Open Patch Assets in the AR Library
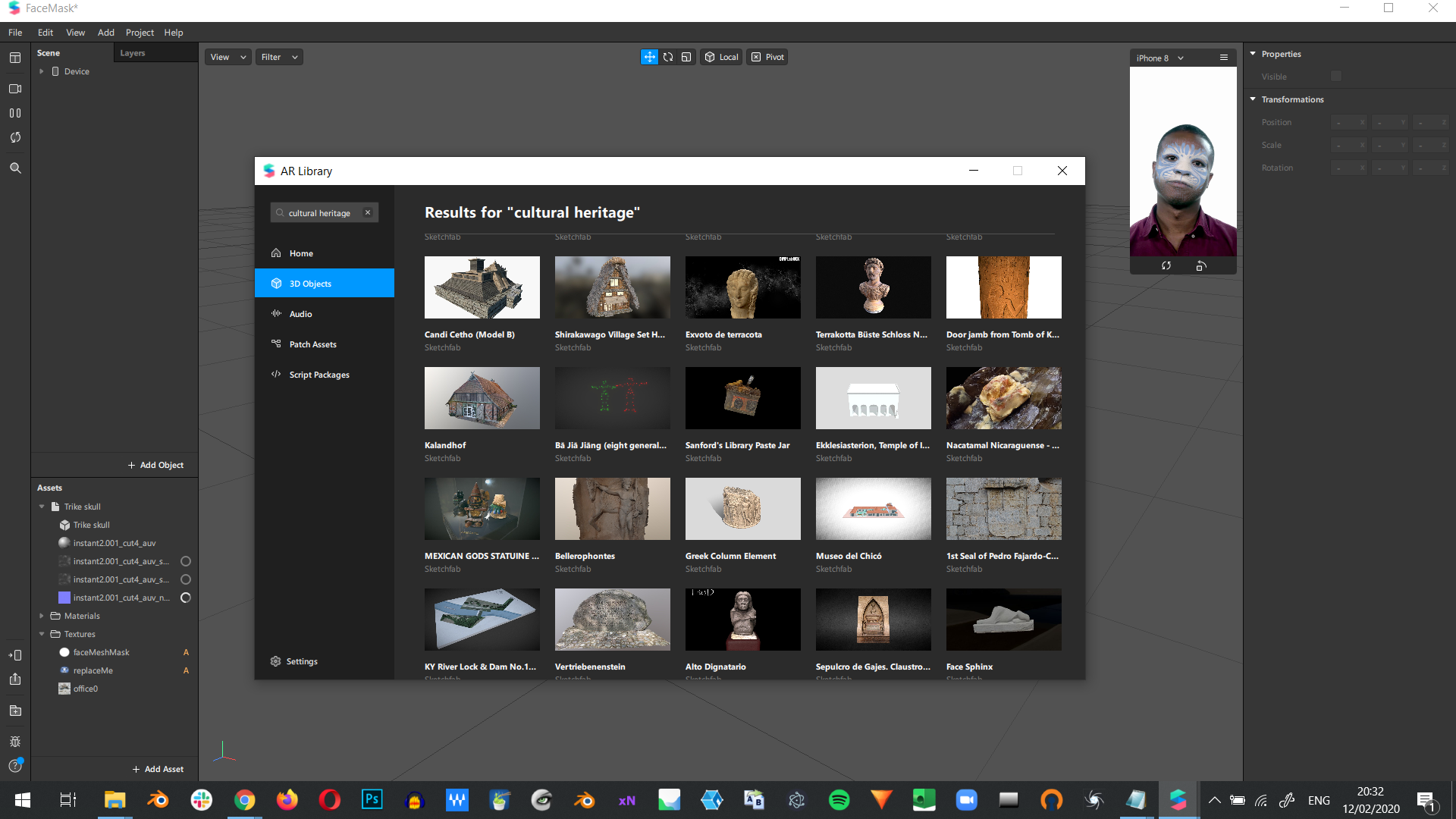This screenshot has width=1456, height=819. coord(312,344)
